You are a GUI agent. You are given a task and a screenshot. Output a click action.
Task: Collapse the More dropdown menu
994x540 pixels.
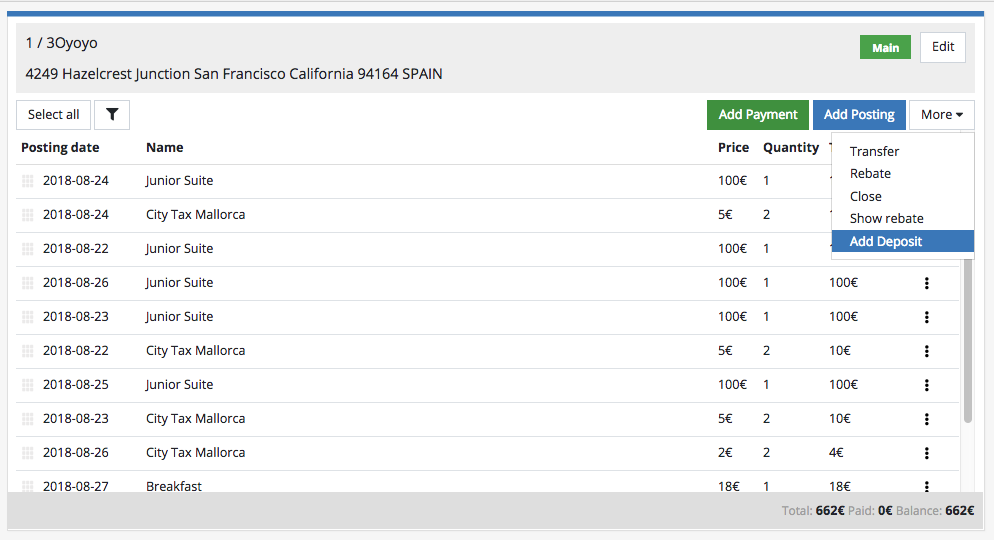[x=941, y=115]
